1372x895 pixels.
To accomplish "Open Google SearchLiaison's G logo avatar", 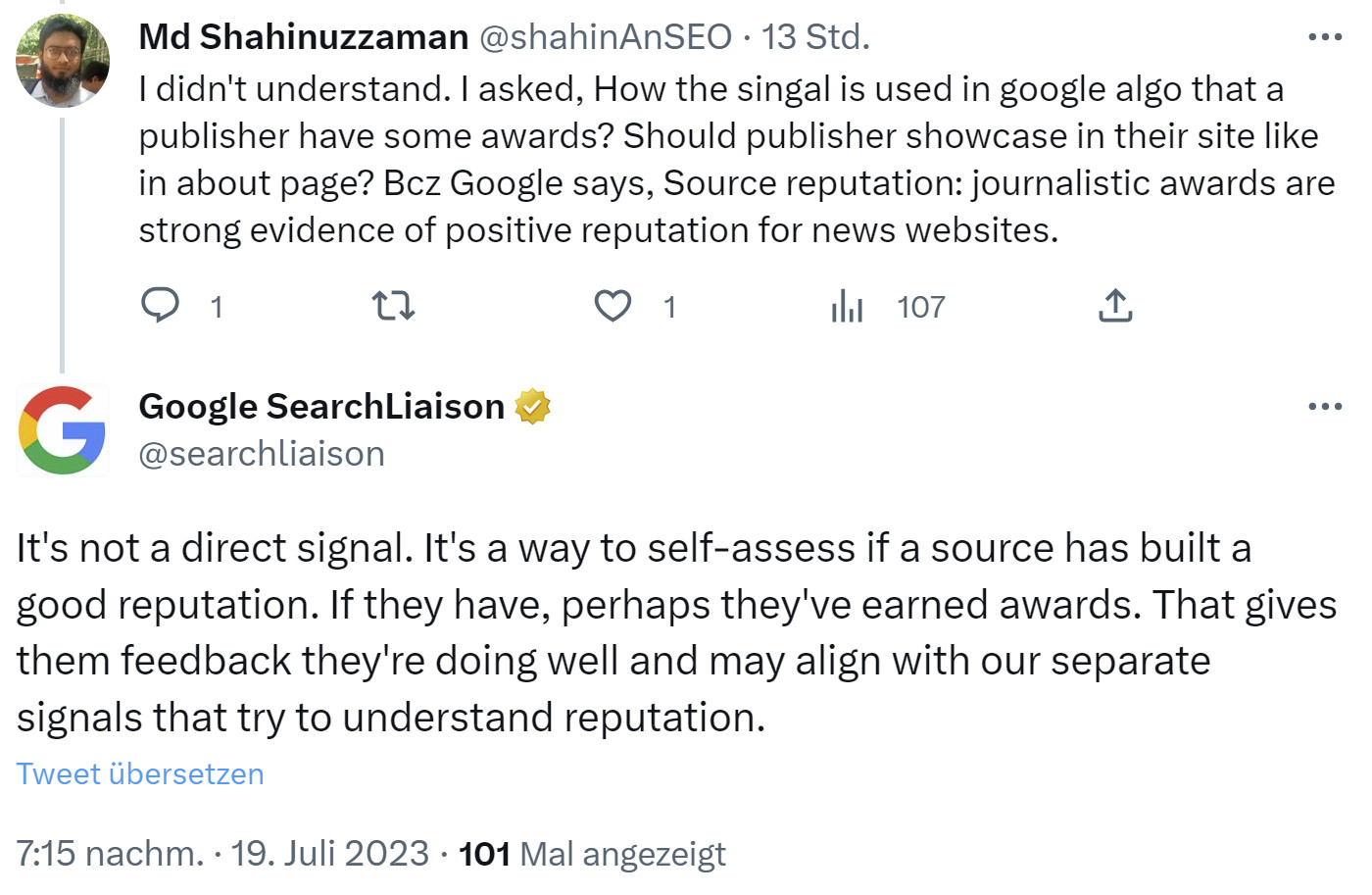I will point(63,430).
